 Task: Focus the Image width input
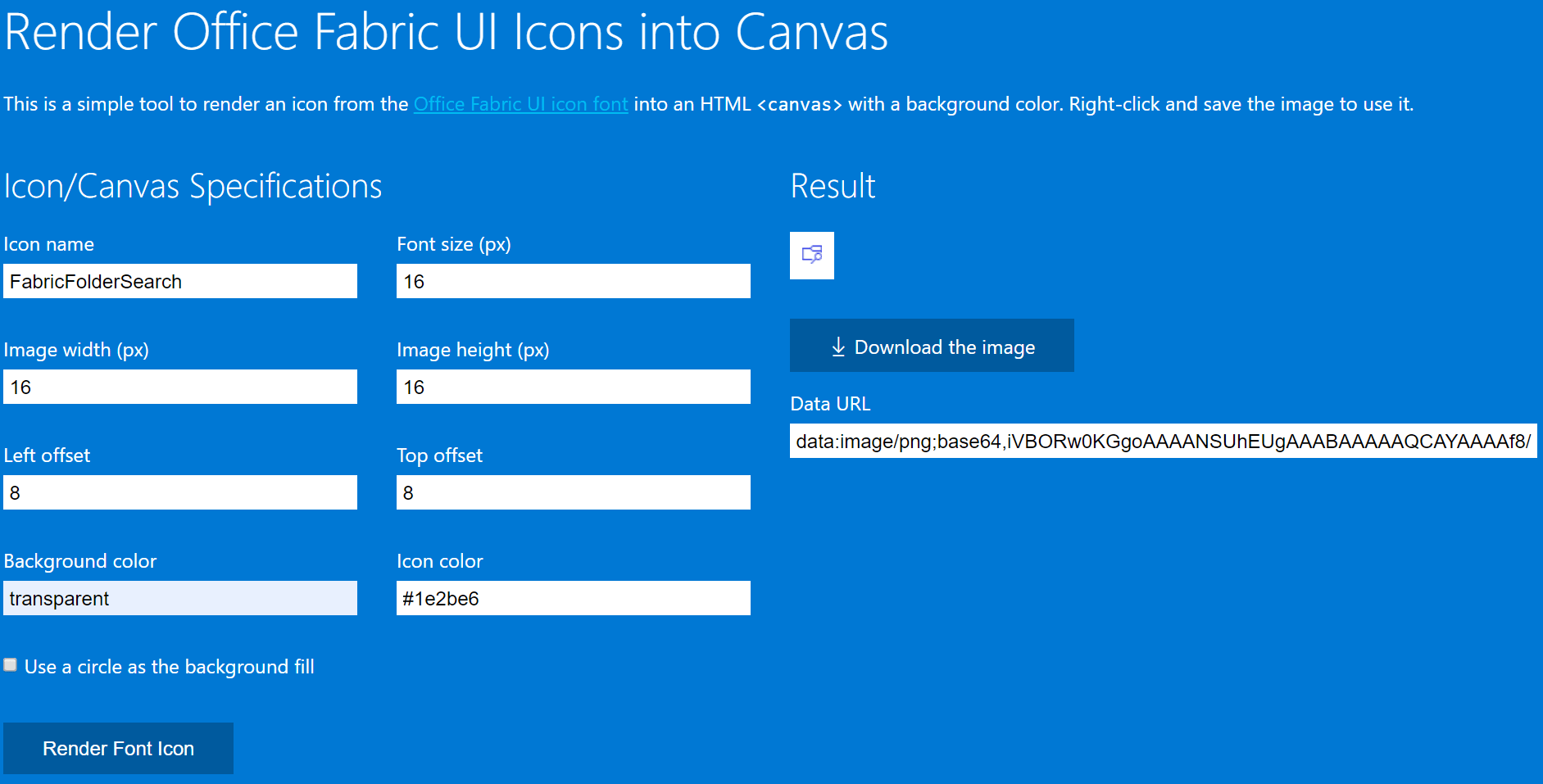pos(179,387)
